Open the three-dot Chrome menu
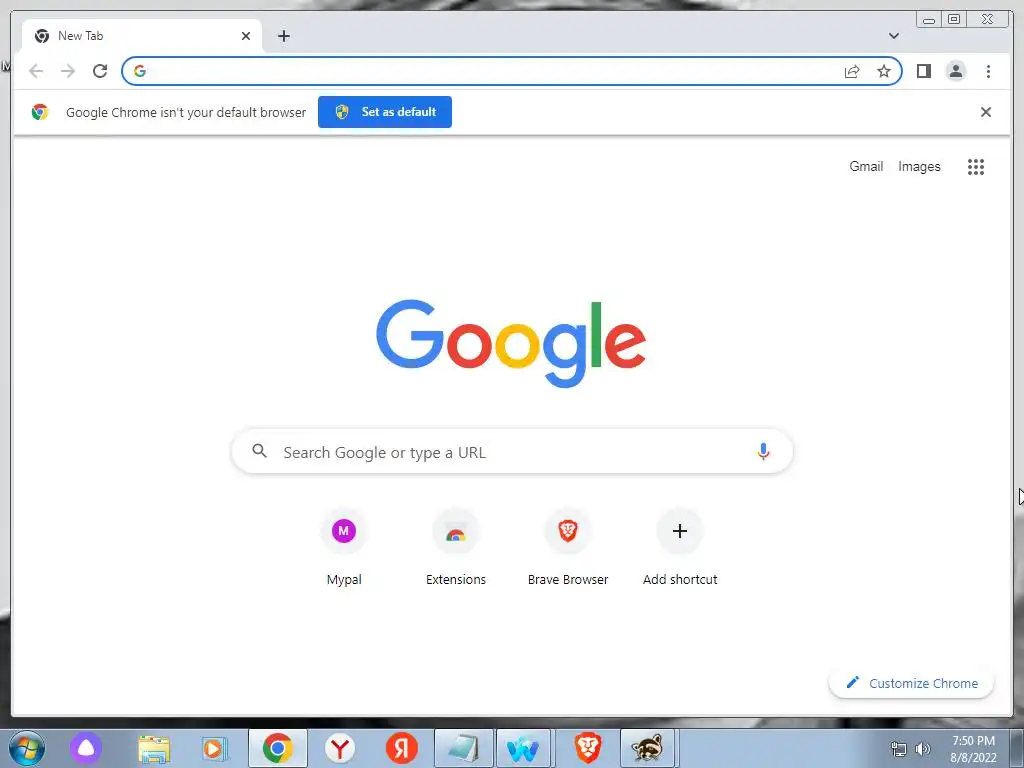 tap(988, 71)
